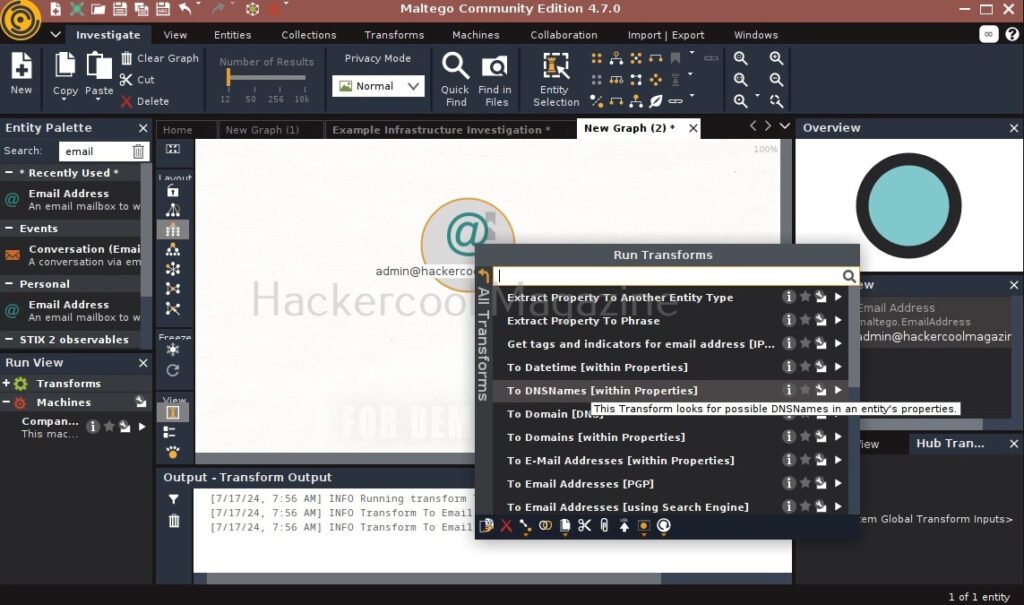The width and height of the screenshot is (1024, 605).
Task: Click the open folder icon in title bar
Action: click(x=98, y=8)
